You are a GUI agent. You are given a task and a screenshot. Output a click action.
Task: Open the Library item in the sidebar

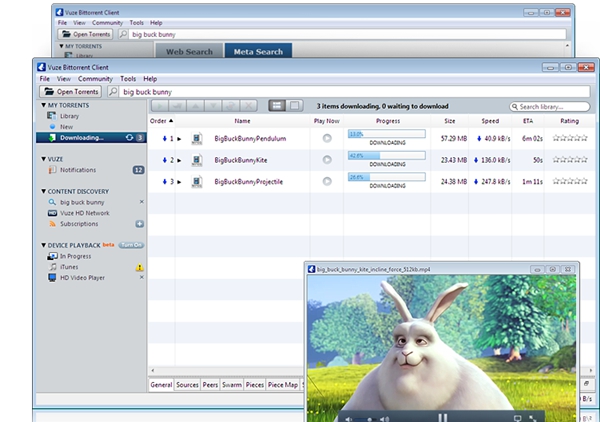point(72,116)
